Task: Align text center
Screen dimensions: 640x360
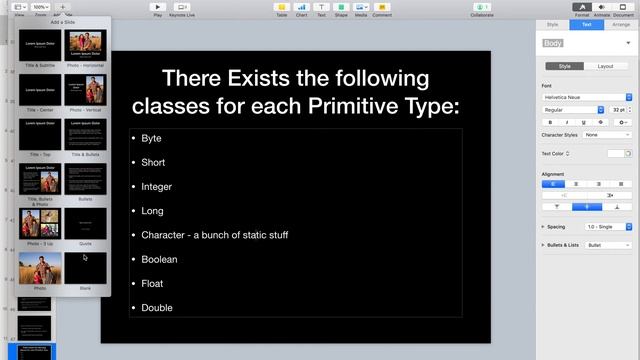Action: [x=576, y=184]
